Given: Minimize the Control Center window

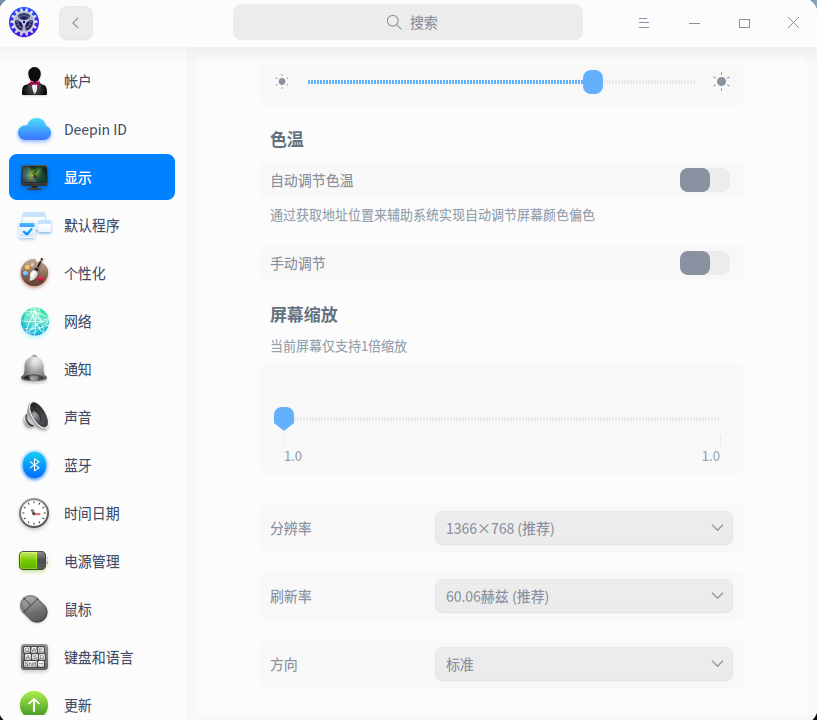Looking at the screenshot, I should (x=694, y=23).
